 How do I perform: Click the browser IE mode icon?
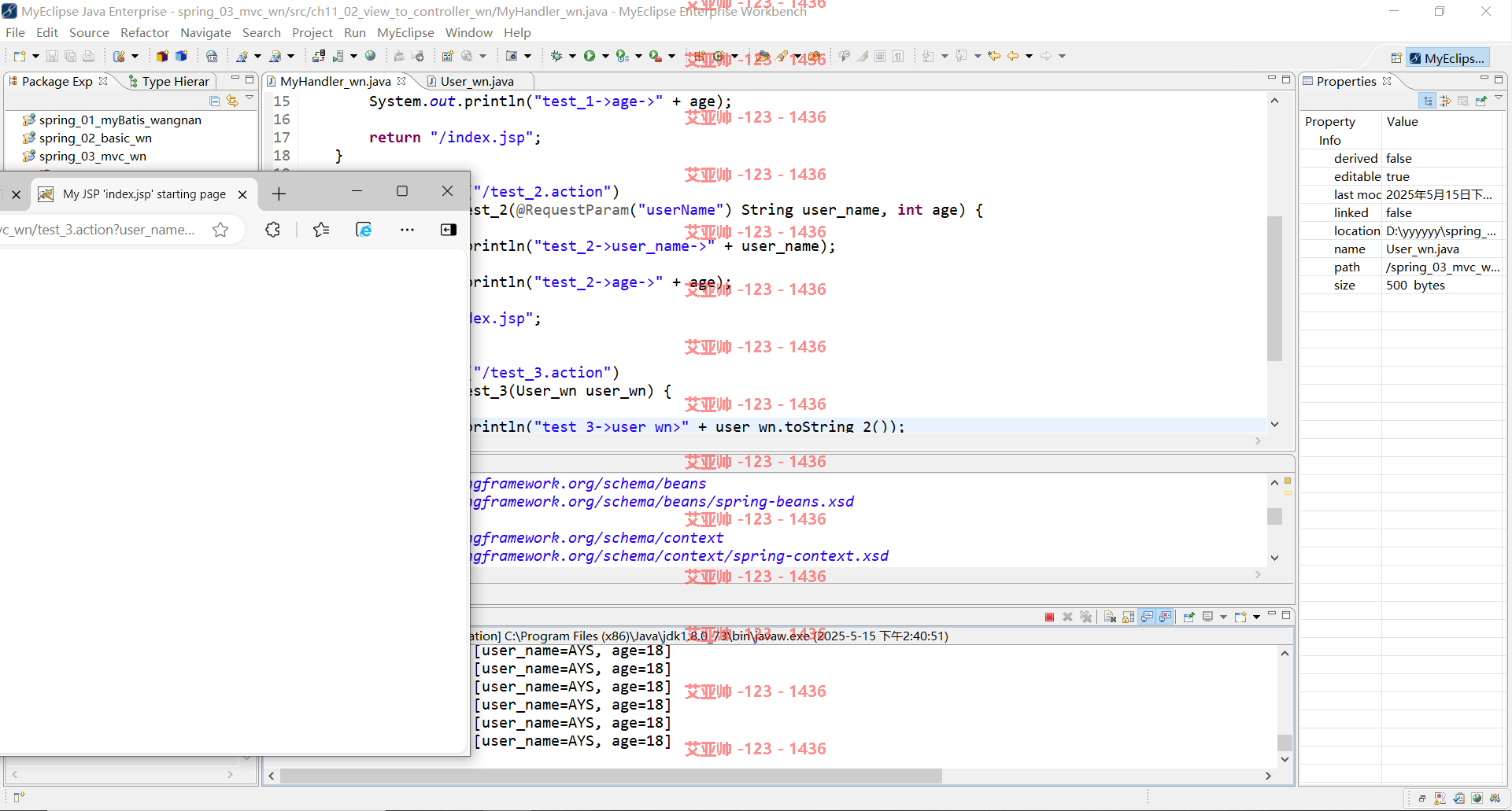click(364, 230)
